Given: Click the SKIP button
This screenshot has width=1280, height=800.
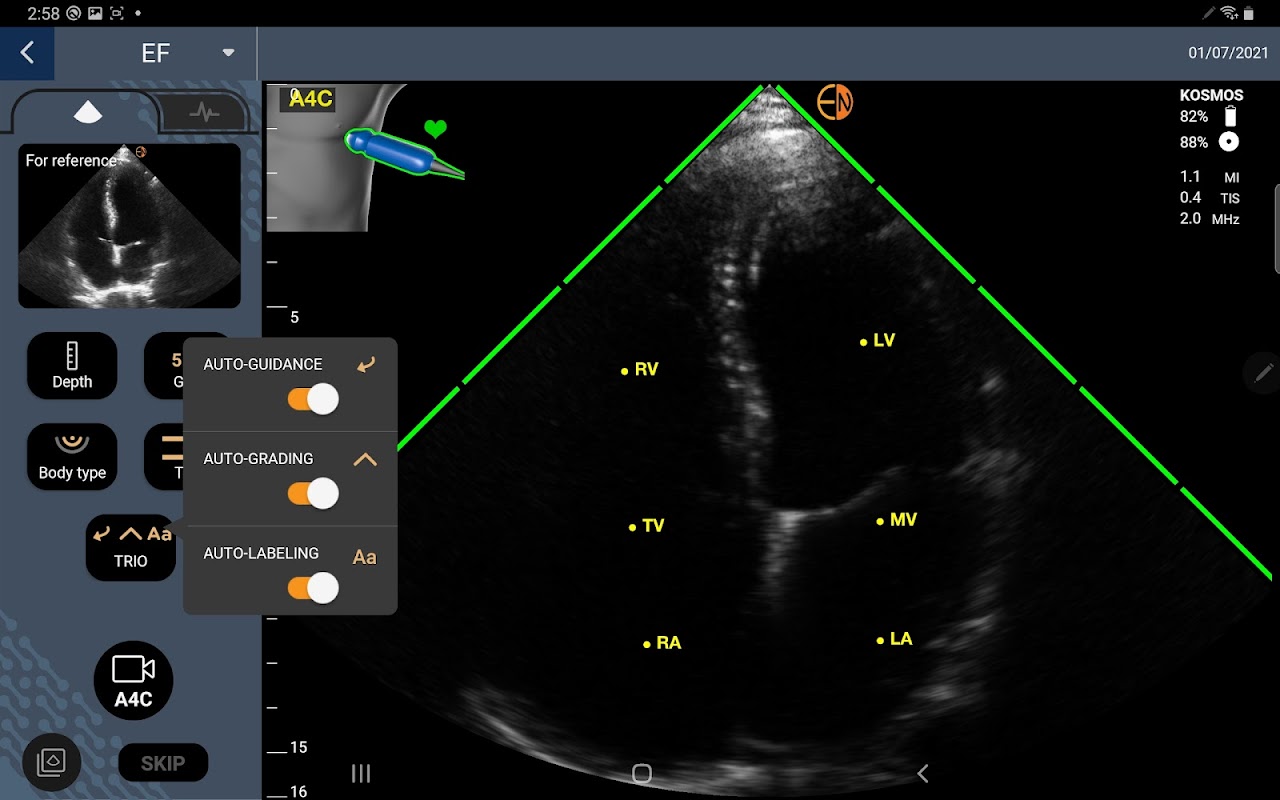Looking at the screenshot, I should point(163,763).
